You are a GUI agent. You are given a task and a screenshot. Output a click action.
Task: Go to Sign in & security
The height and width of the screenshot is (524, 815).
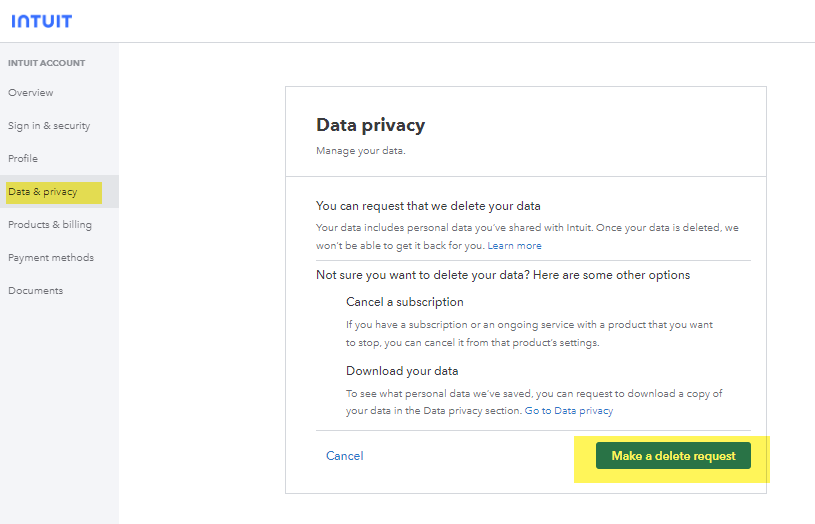(x=49, y=126)
